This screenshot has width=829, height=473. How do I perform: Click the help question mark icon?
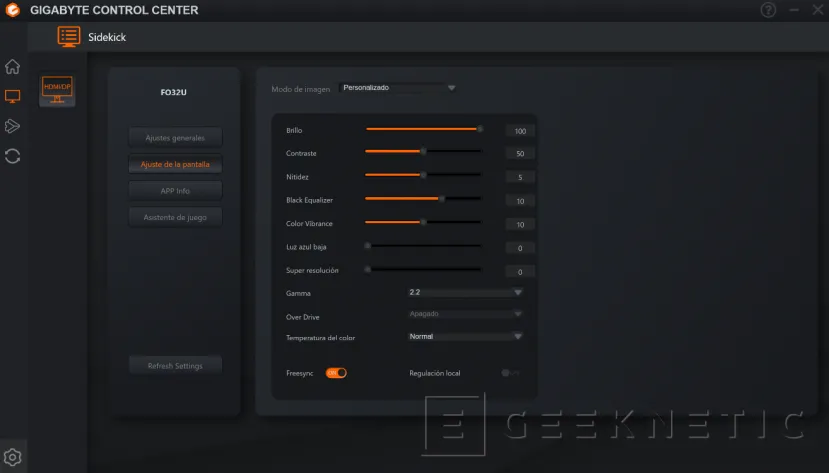[768, 10]
